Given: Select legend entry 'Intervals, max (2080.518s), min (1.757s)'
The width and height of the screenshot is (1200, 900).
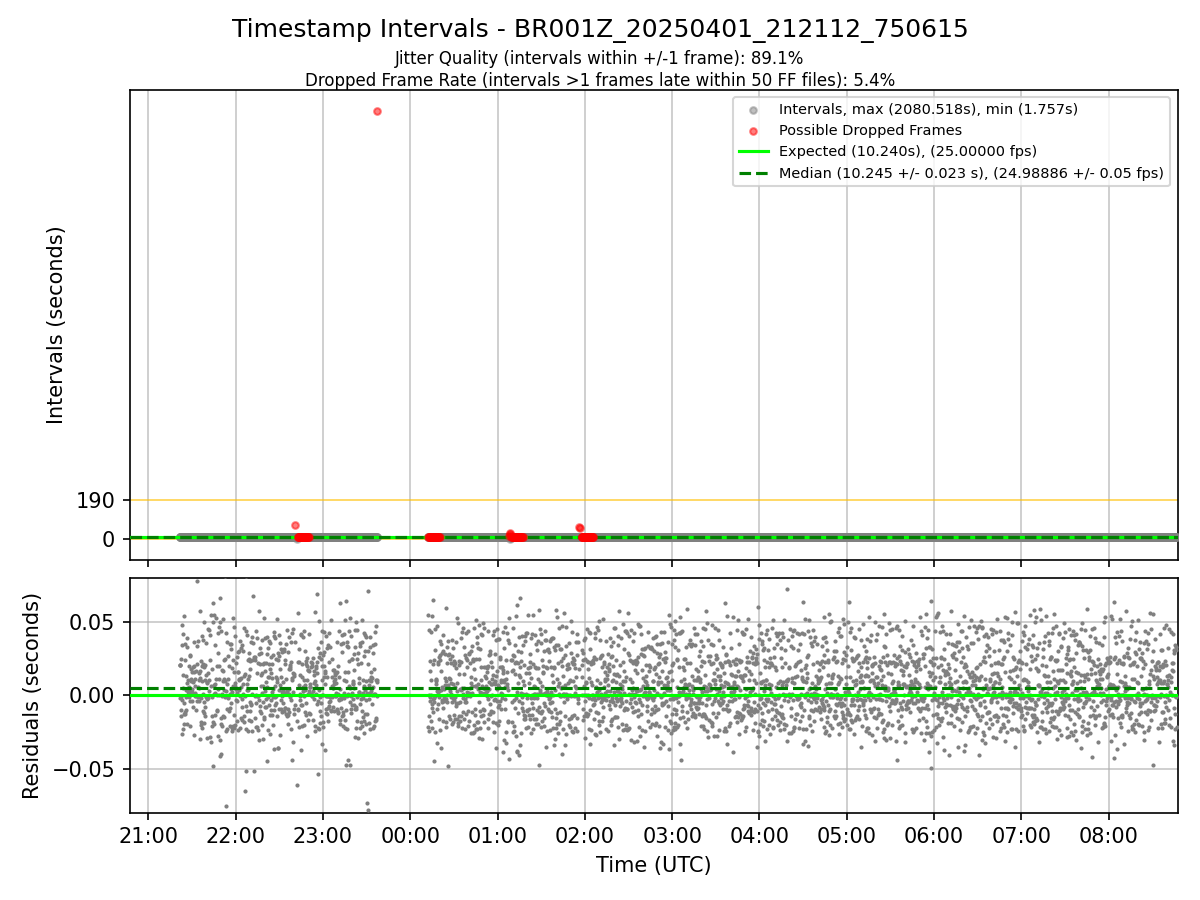Looking at the screenshot, I should pyautogui.click(x=928, y=109).
